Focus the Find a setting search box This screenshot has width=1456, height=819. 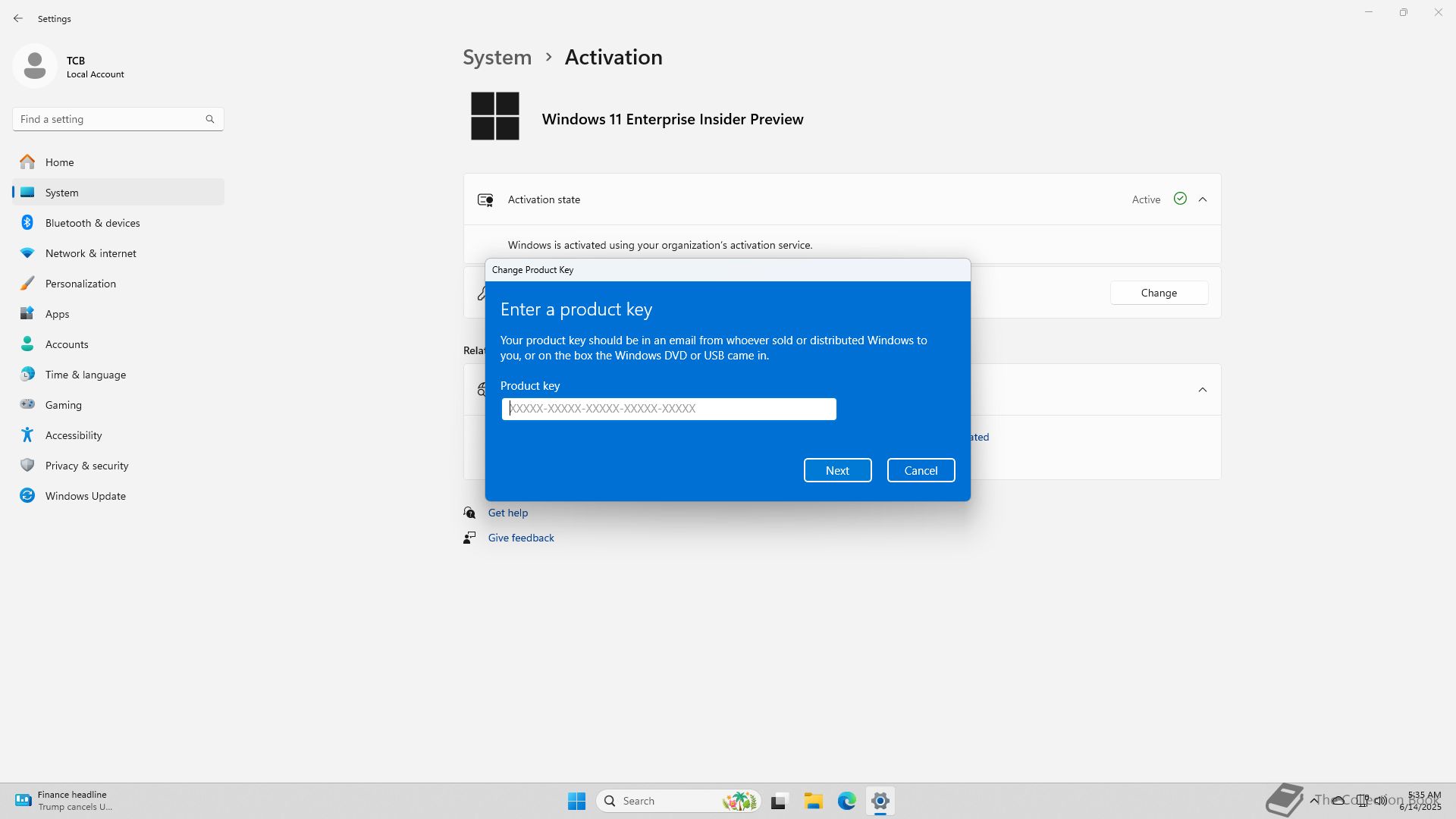point(110,119)
